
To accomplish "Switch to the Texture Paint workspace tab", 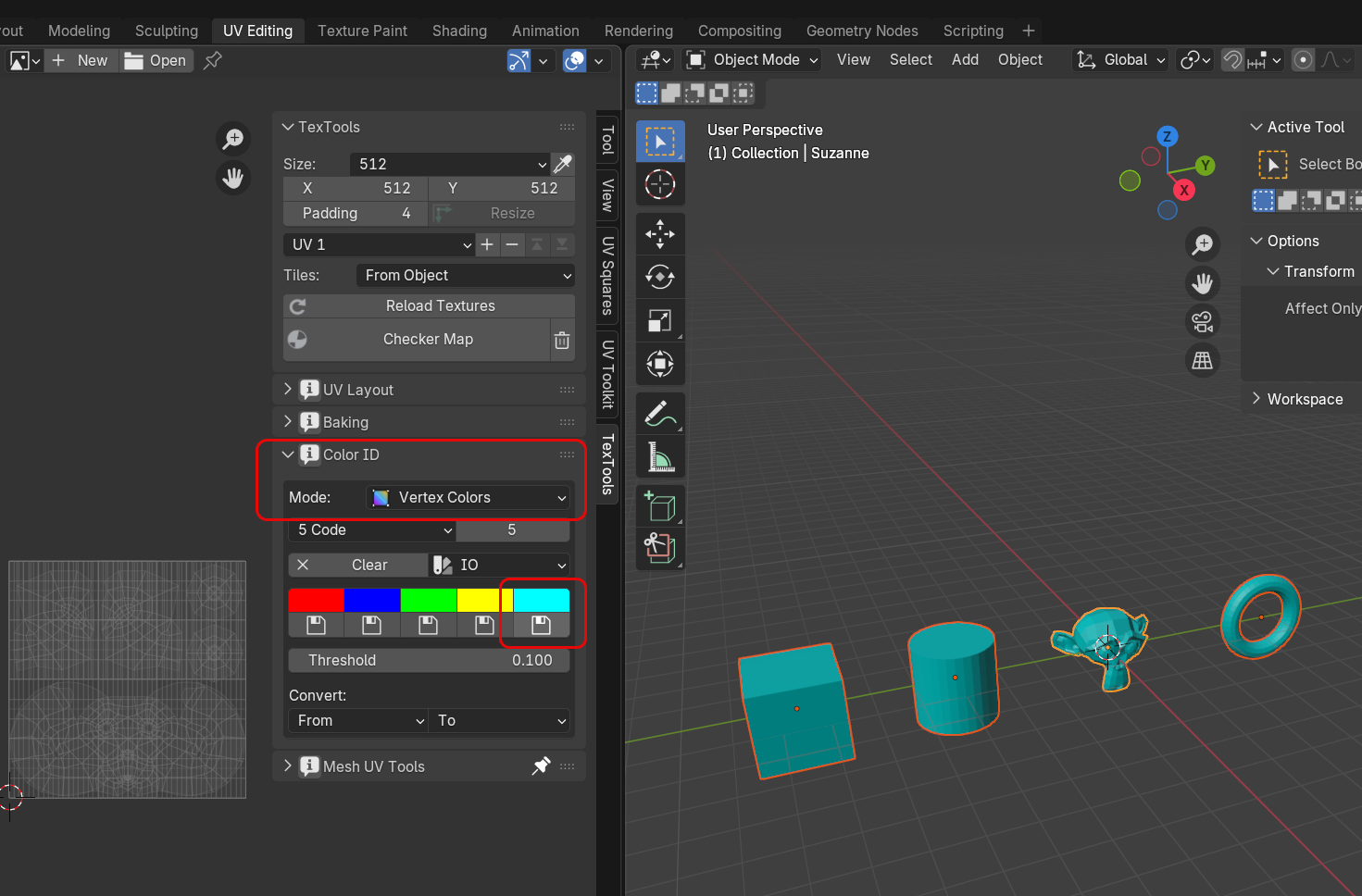I will coord(362,31).
